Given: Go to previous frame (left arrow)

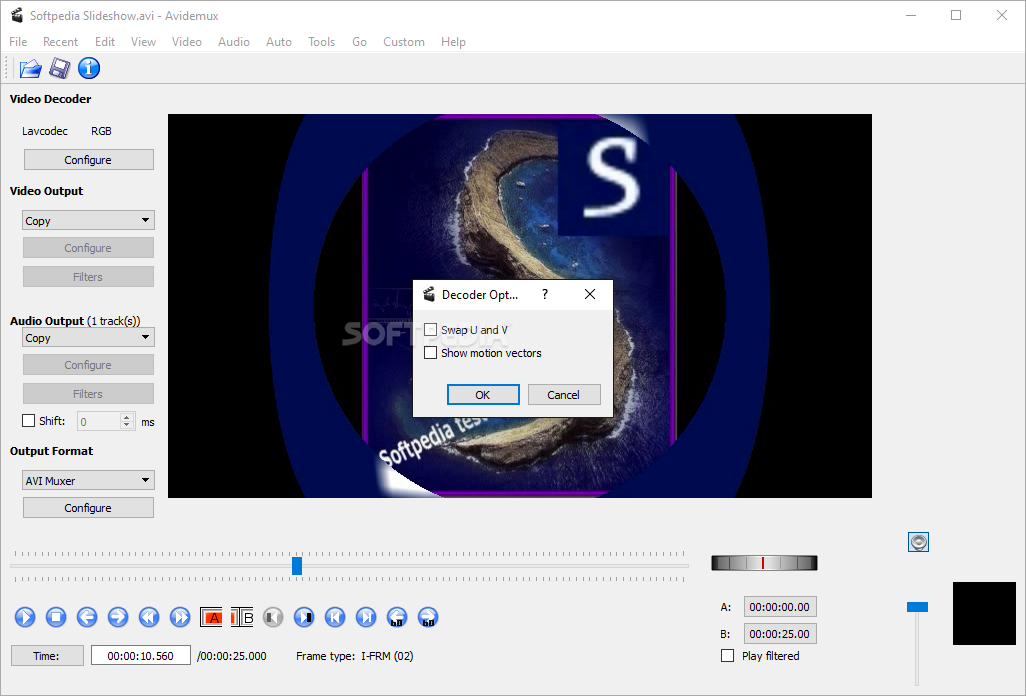Looking at the screenshot, I should click(x=86, y=617).
